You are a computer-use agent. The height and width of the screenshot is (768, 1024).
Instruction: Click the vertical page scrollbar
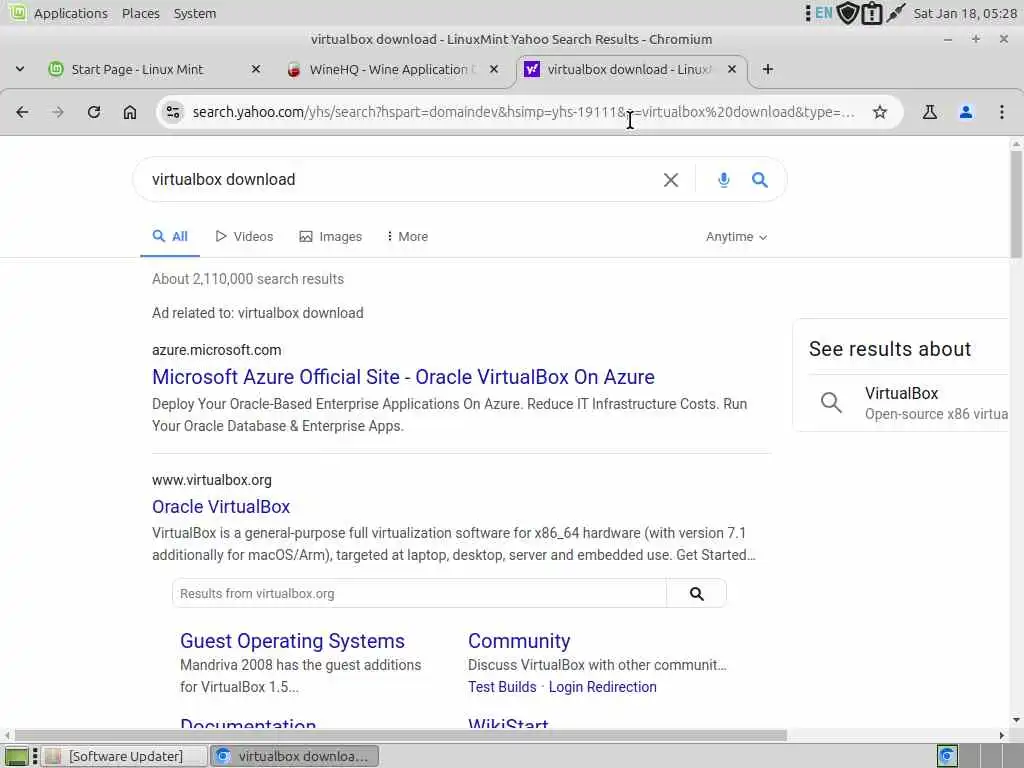point(1016,204)
